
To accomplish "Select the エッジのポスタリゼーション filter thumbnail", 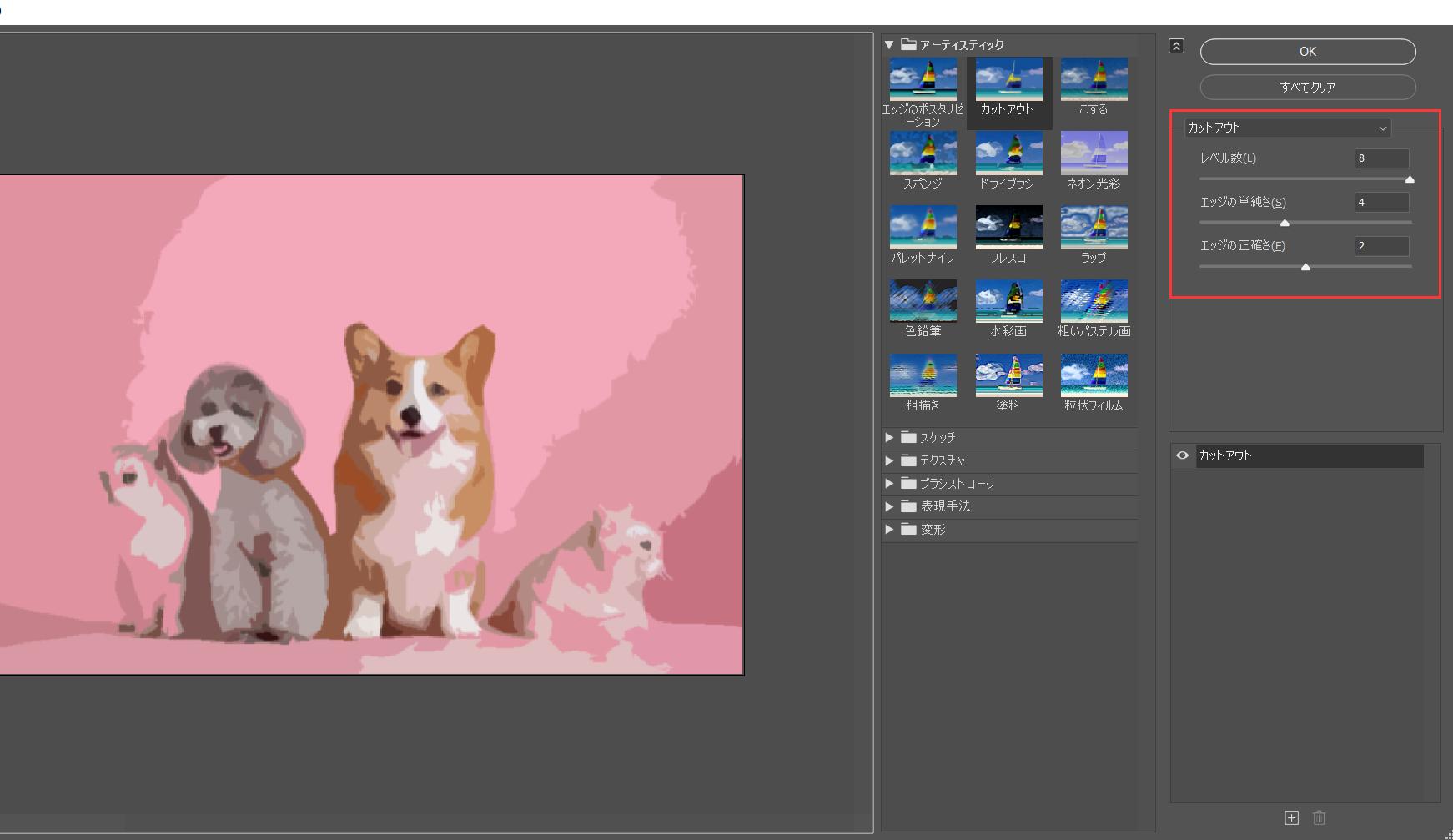I will pos(923,79).
